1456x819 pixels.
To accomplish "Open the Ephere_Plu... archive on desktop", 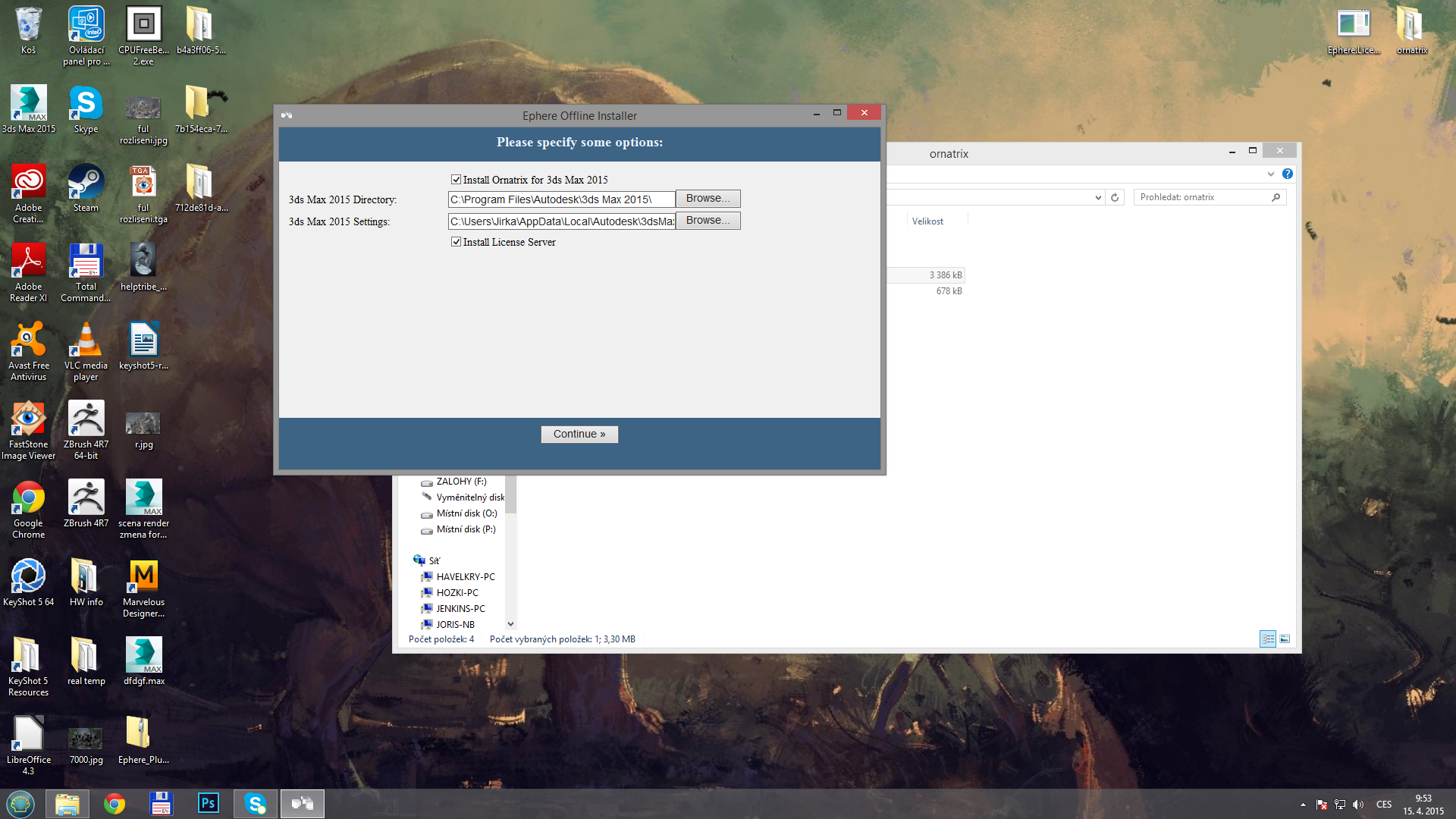I will coord(143,740).
